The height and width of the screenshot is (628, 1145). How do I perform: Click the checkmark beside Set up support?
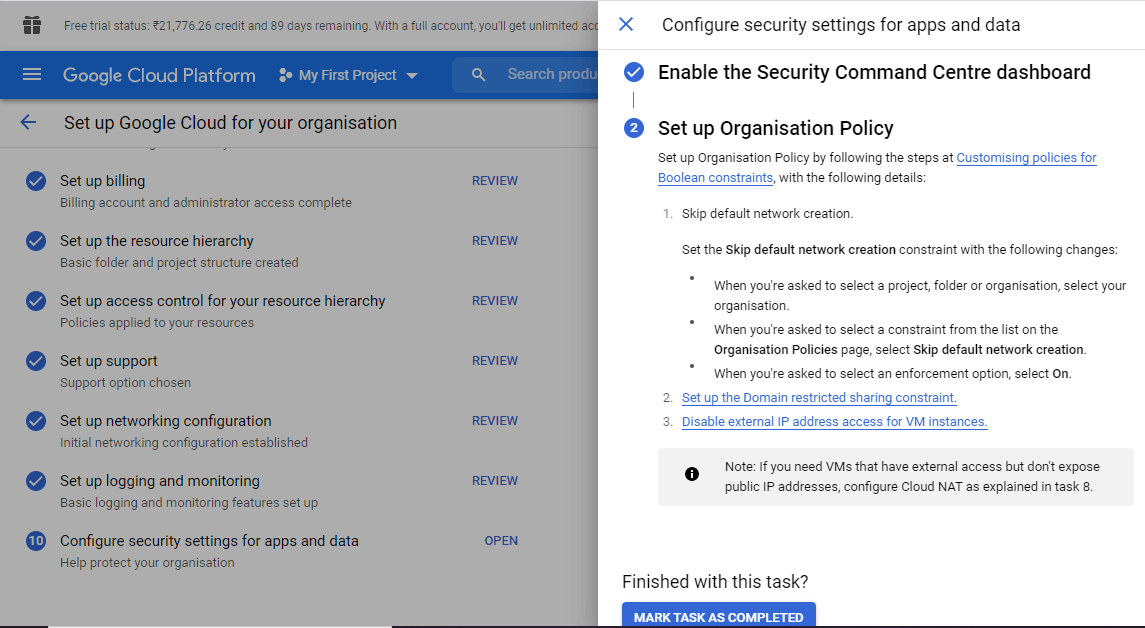tap(36, 361)
